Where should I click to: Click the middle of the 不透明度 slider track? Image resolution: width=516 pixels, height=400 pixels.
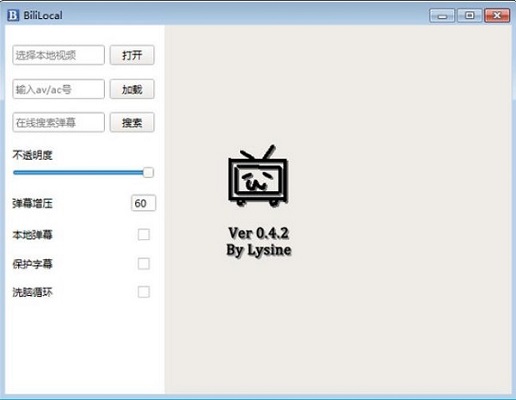tap(83, 172)
